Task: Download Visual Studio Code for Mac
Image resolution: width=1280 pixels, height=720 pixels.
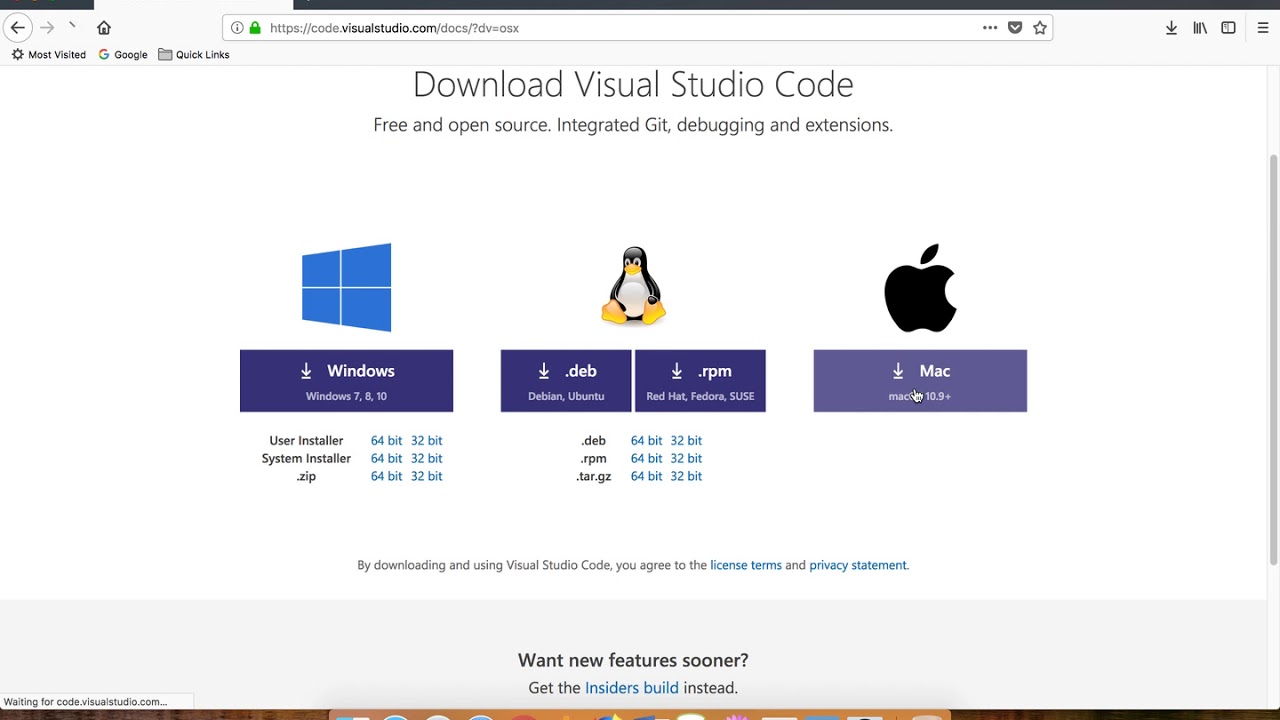Action: 920,381
